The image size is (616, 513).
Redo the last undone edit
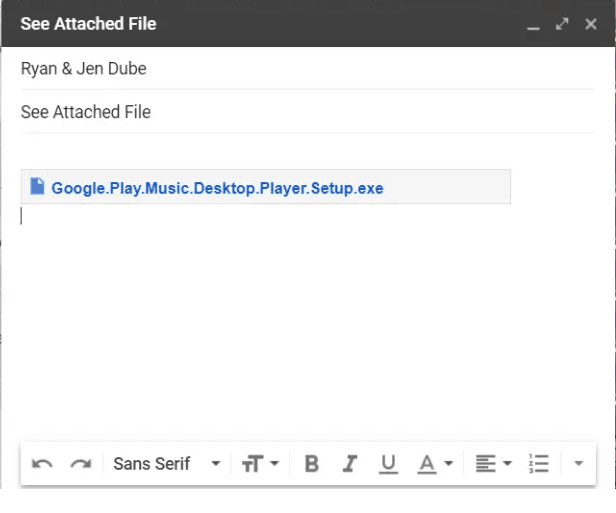[81, 464]
